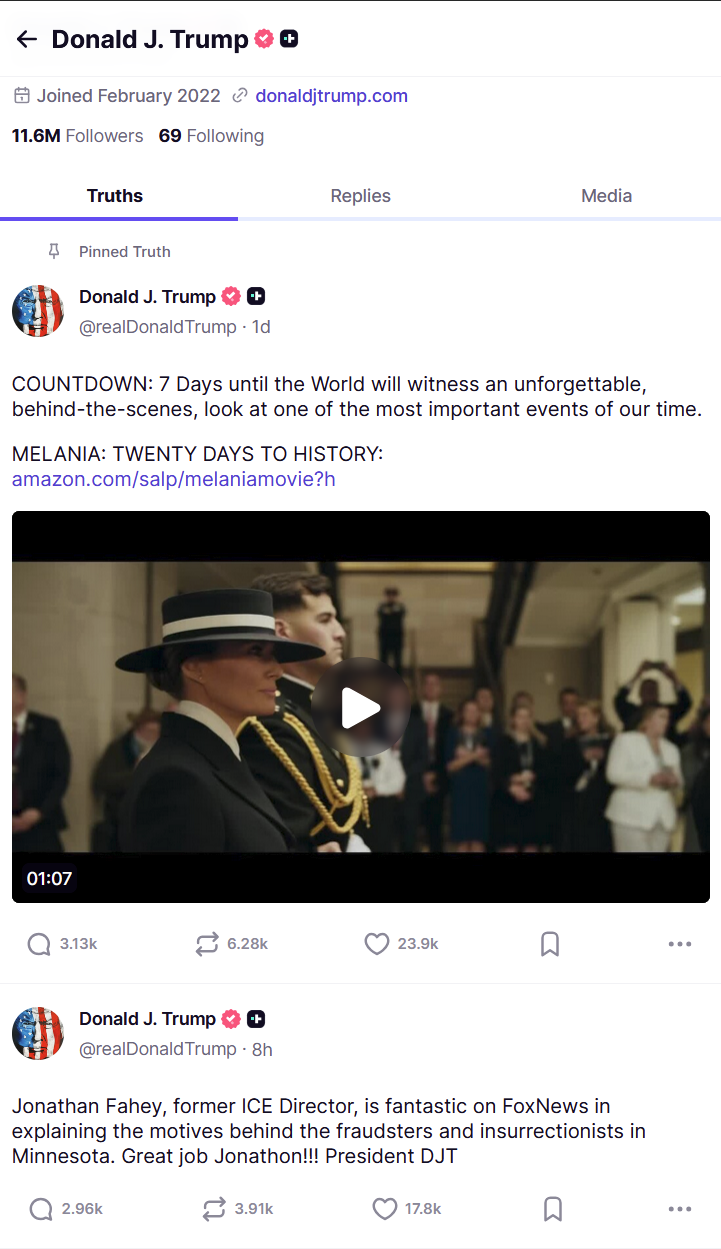View the 69 Following list
Image resolution: width=721 pixels, height=1249 pixels.
tap(211, 136)
